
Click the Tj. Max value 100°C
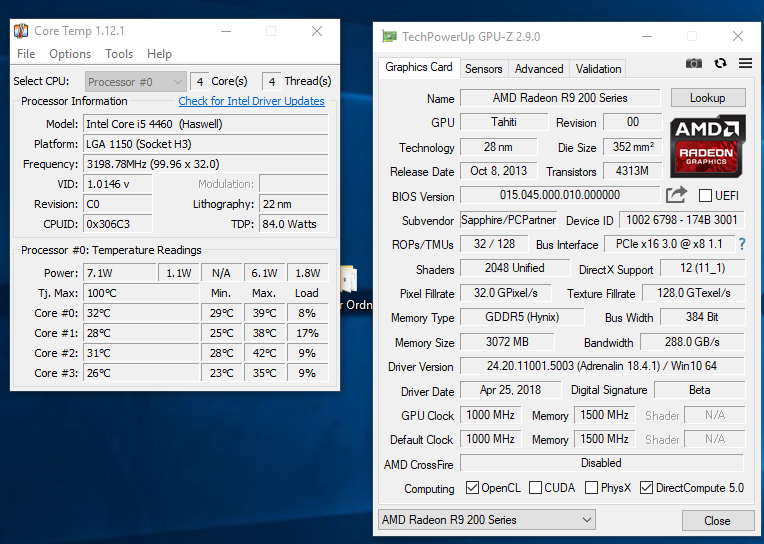tap(141, 293)
